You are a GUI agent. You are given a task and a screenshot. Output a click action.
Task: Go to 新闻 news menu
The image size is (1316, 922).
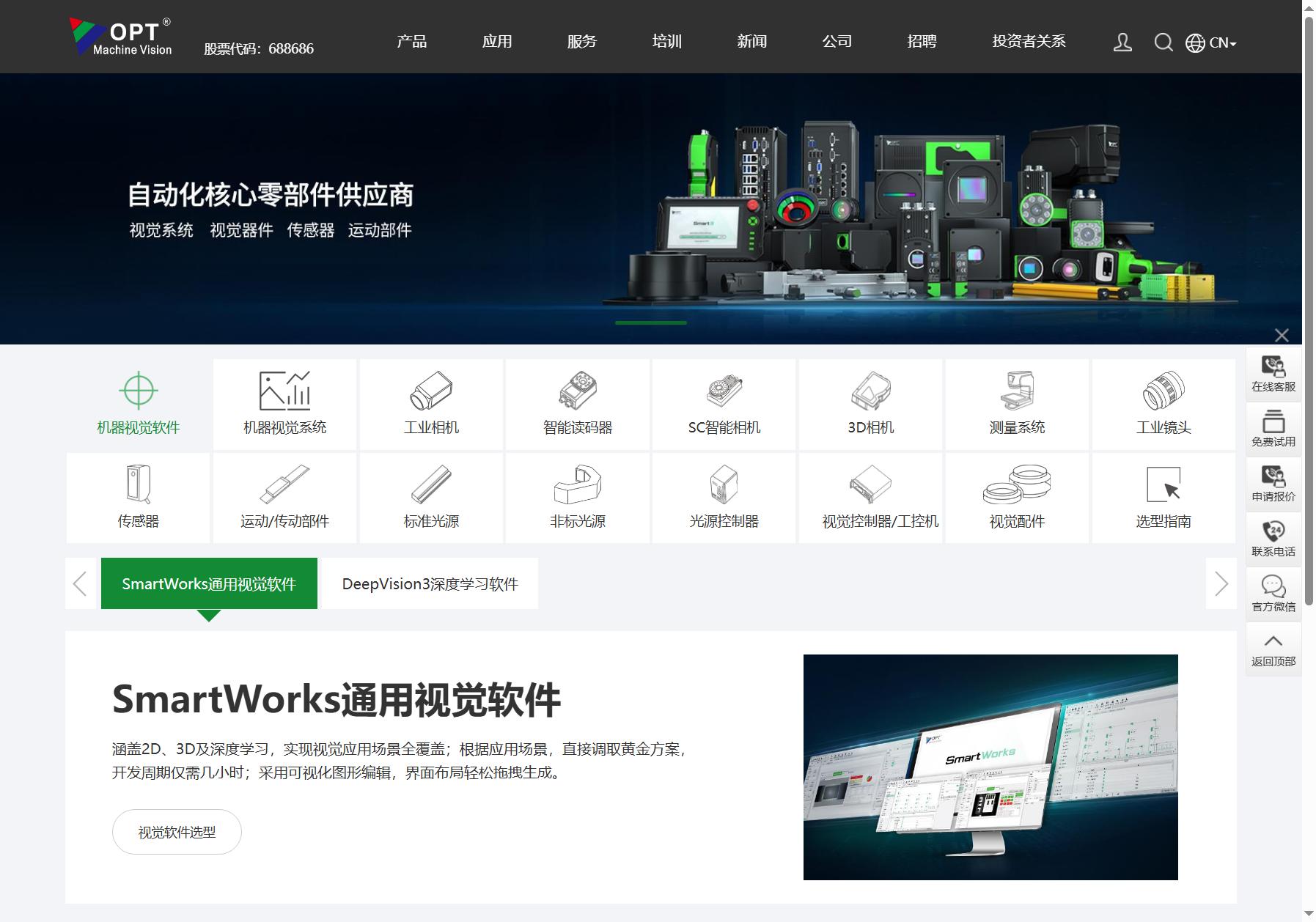(752, 41)
